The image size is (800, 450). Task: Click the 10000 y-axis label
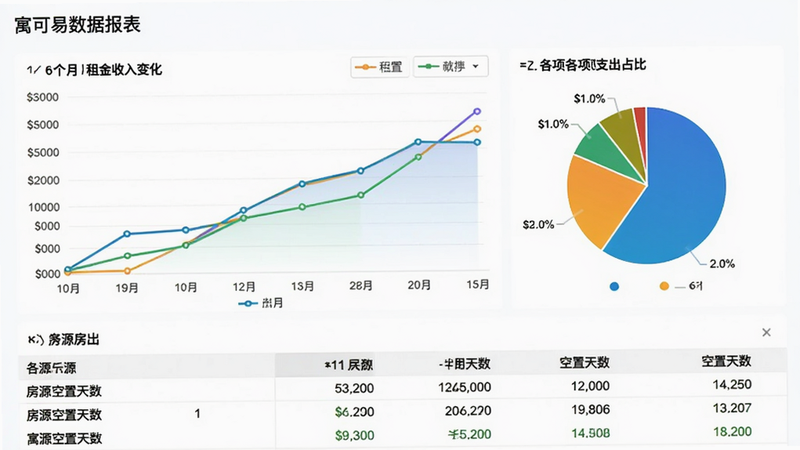click(43, 207)
